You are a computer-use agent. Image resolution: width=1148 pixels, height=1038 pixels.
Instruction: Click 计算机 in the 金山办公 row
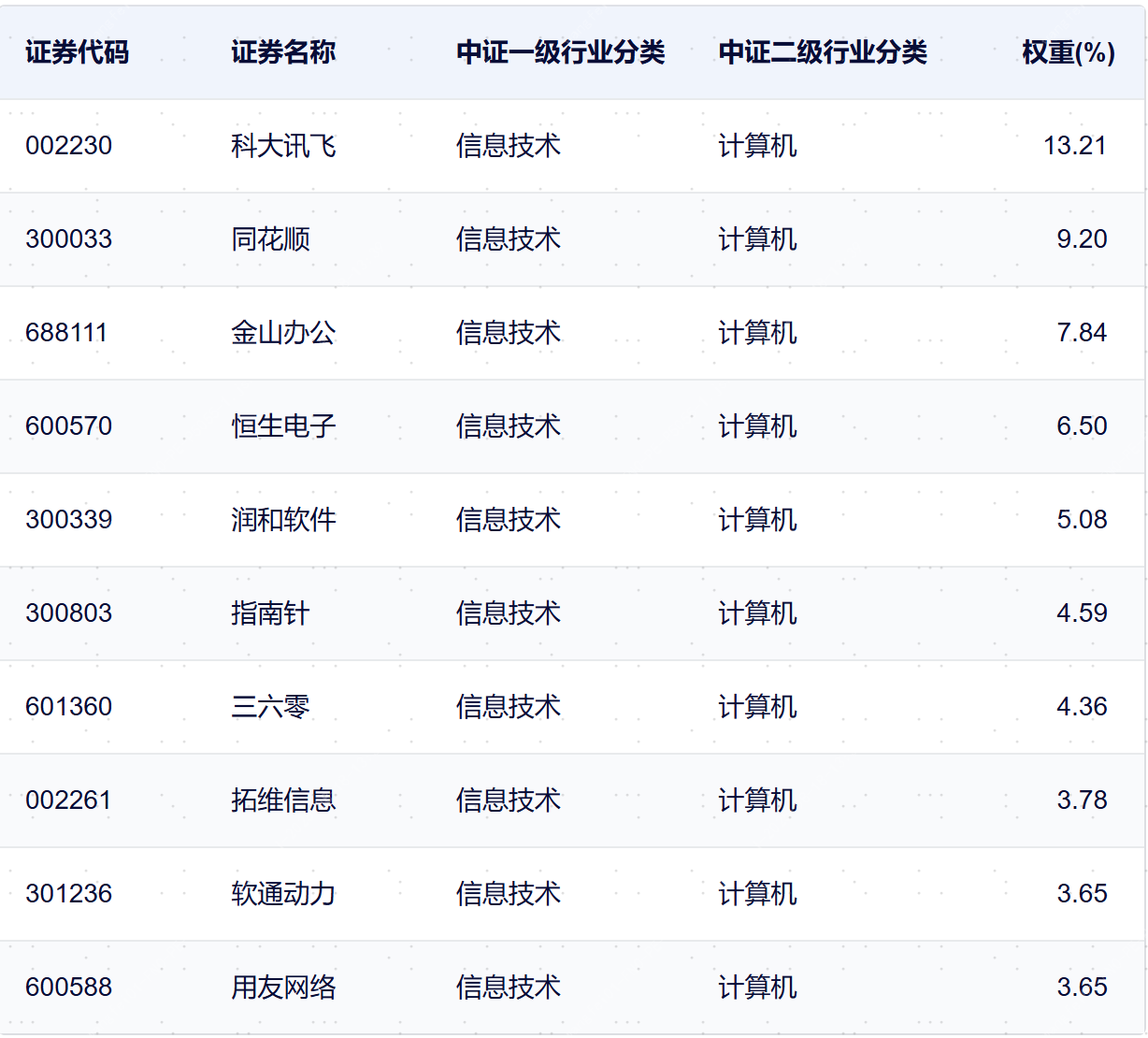pos(757,333)
